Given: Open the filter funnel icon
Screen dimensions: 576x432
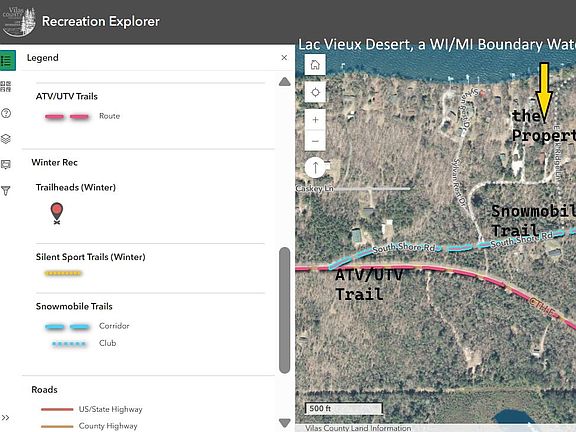Looking at the screenshot, I should tap(6, 191).
